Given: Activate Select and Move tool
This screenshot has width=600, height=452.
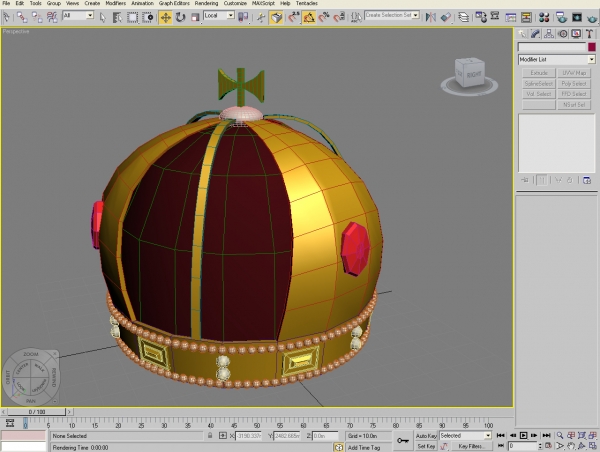Looking at the screenshot, I should click(x=165, y=17).
